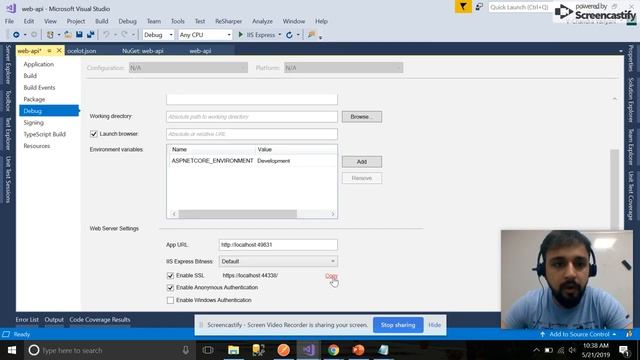640x360 pixels.
Task: Click the Copy link next to SSL URL
Action: [x=331, y=276]
